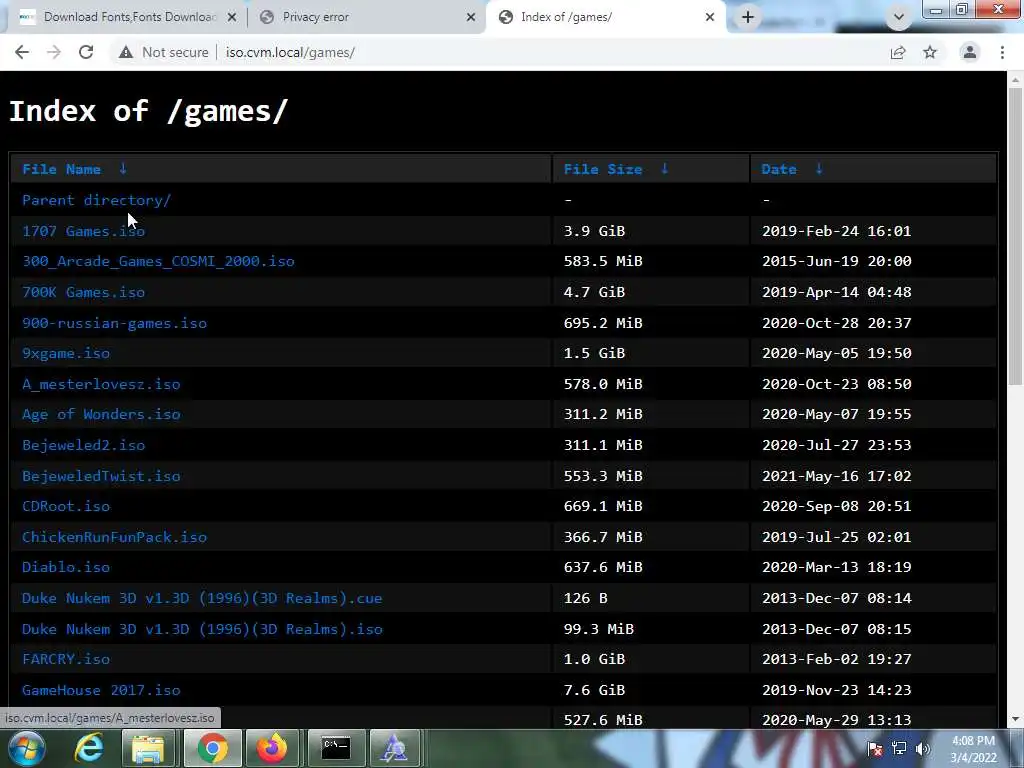Open 900-russian-games.iso
Screen dimensions: 1024x768
pyautogui.click(x=114, y=323)
